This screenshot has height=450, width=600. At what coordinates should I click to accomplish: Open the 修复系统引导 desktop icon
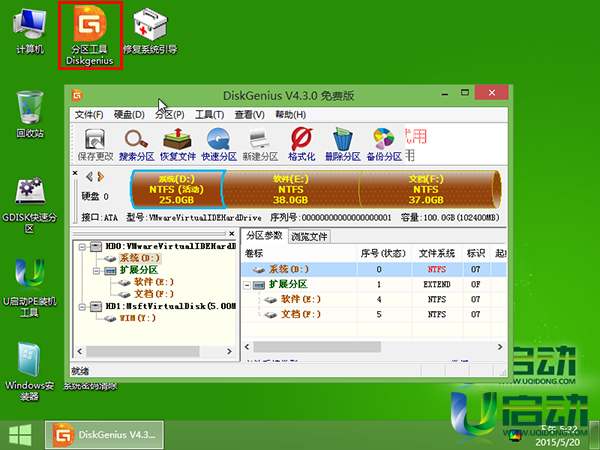(x=150, y=32)
